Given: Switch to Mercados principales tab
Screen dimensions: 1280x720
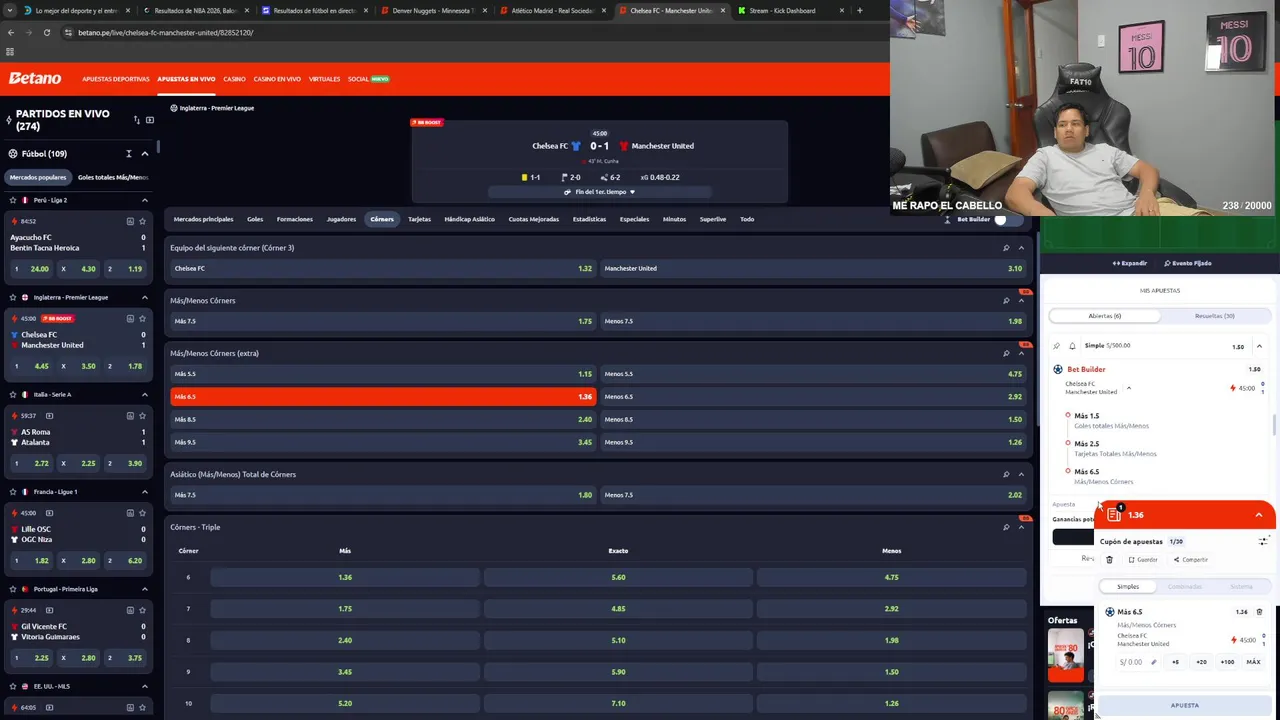Looking at the screenshot, I should click(203, 219).
